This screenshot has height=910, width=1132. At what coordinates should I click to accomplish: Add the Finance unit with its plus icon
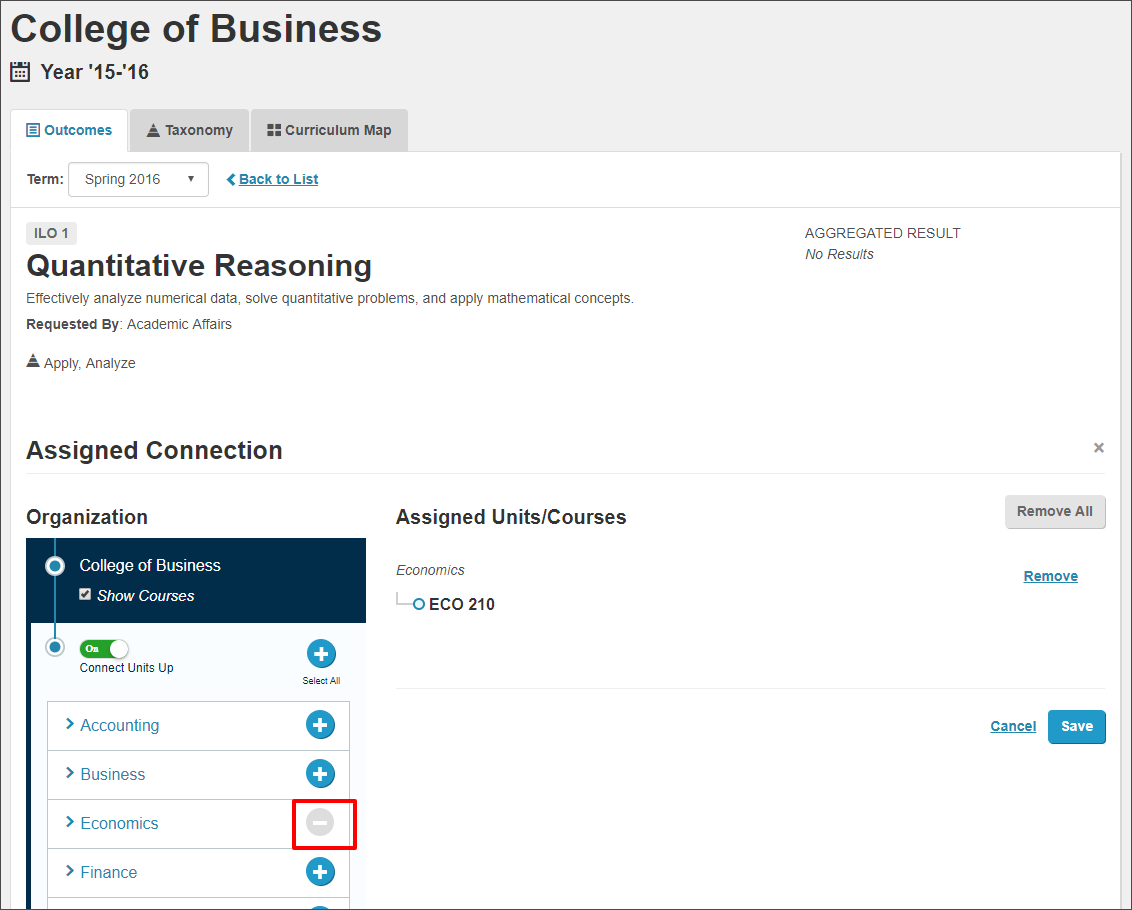[320, 872]
